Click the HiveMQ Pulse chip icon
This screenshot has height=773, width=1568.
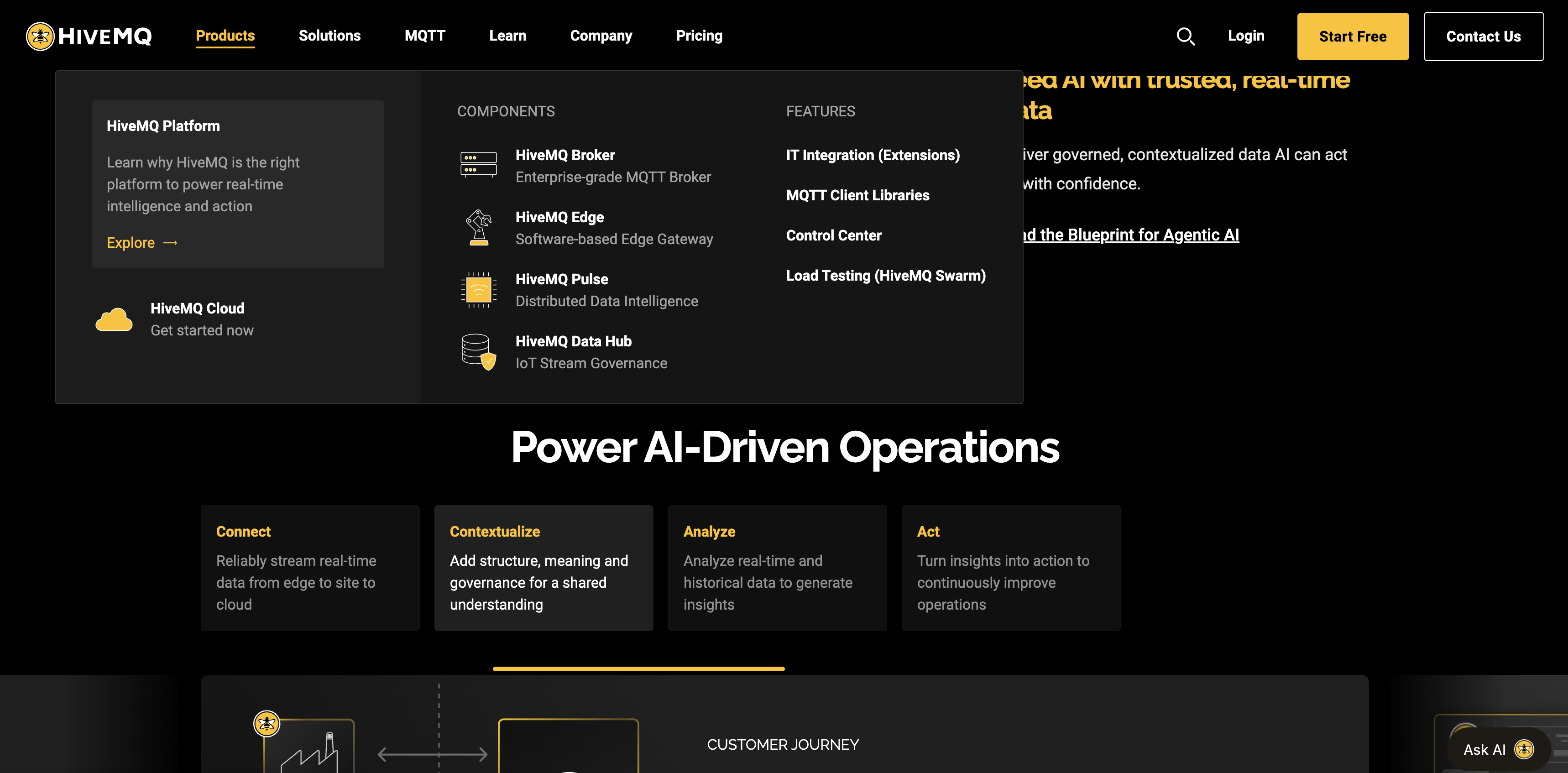(478, 290)
